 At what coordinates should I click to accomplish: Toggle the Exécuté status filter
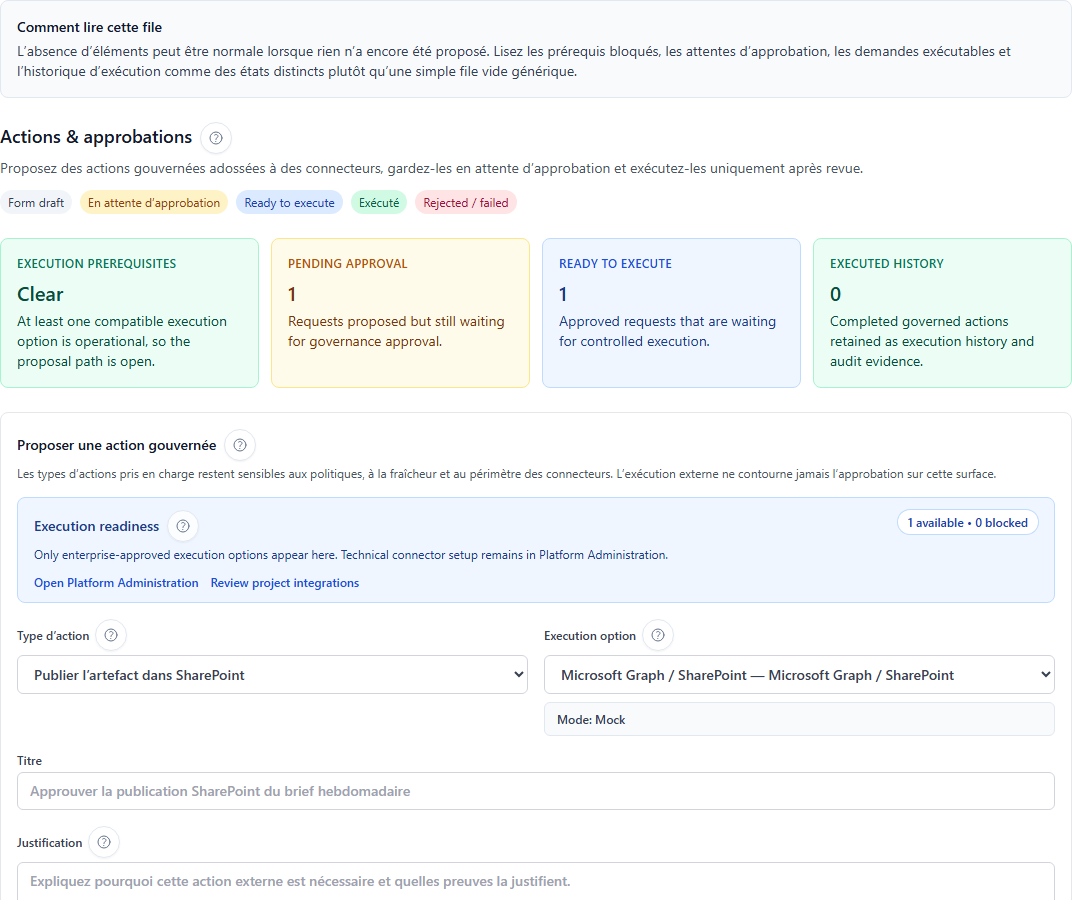379,202
